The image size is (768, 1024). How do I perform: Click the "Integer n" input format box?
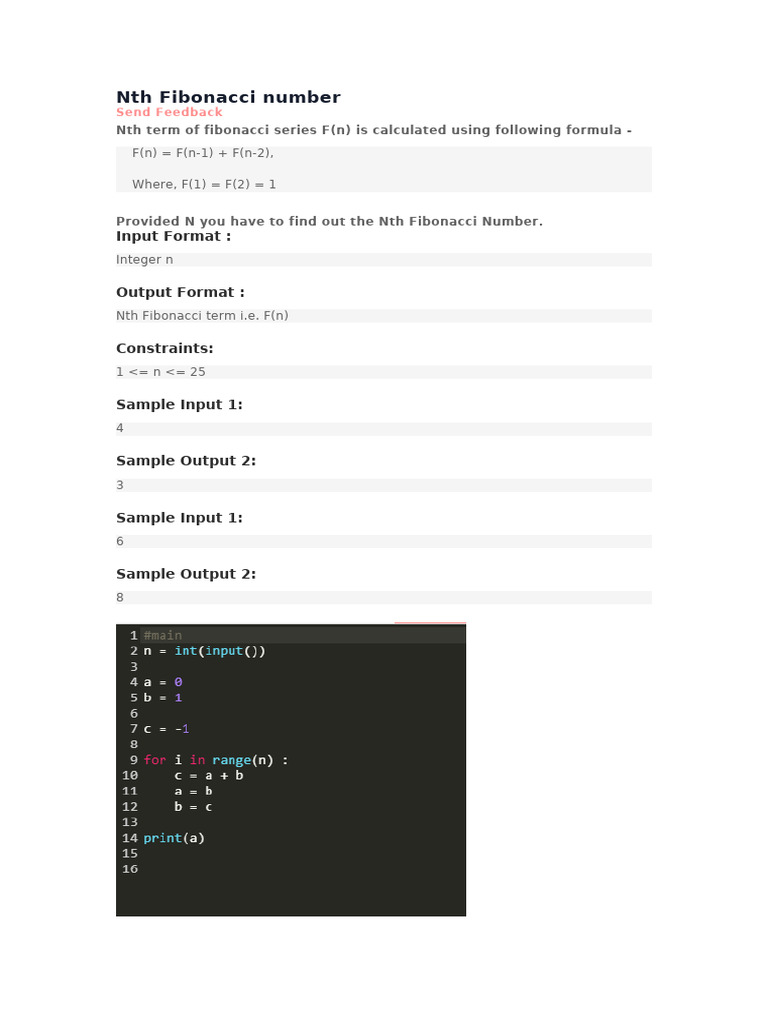pyautogui.click(x=145, y=259)
